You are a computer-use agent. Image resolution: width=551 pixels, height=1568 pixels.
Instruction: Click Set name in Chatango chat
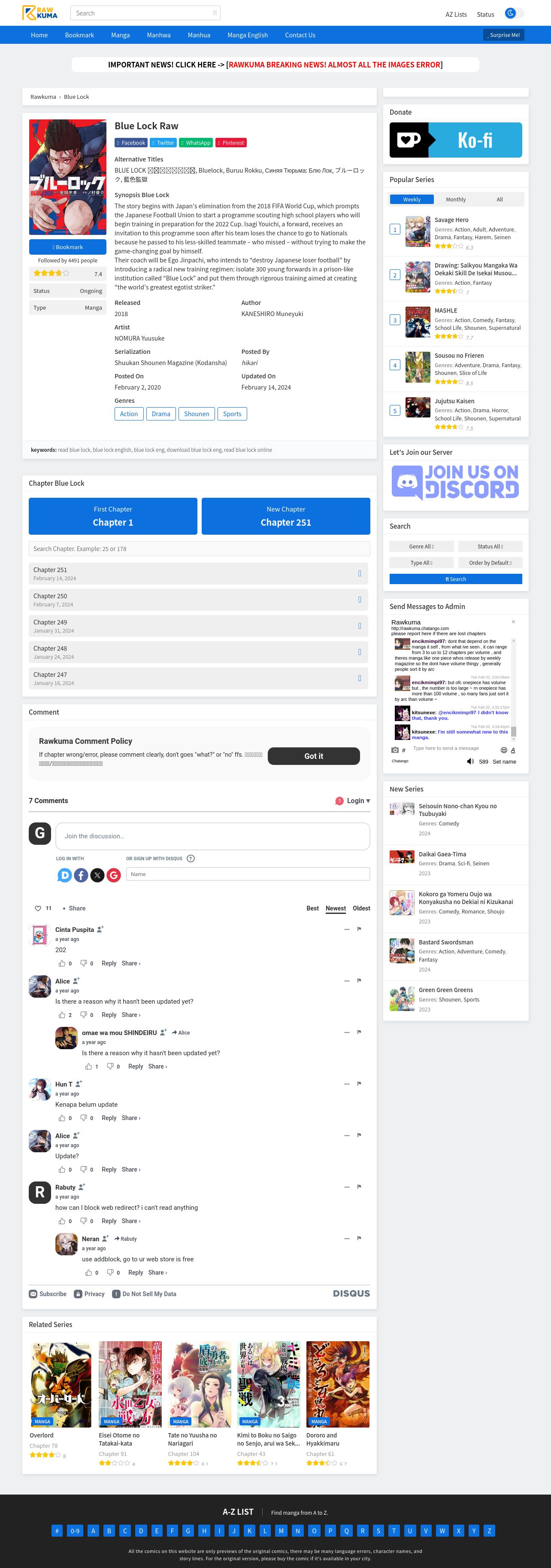[x=504, y=761]
